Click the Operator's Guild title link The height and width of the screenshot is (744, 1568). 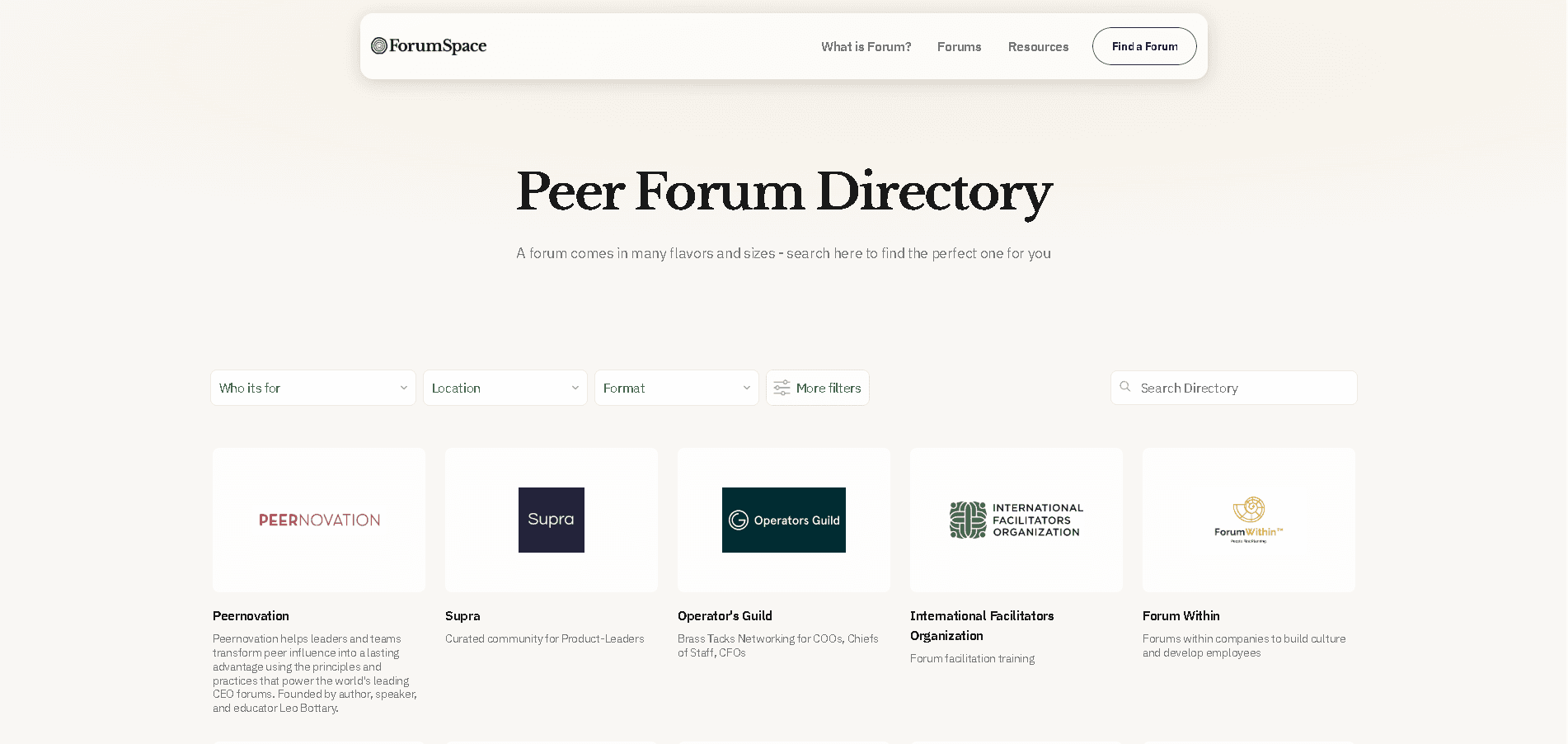tap(725, 616)
